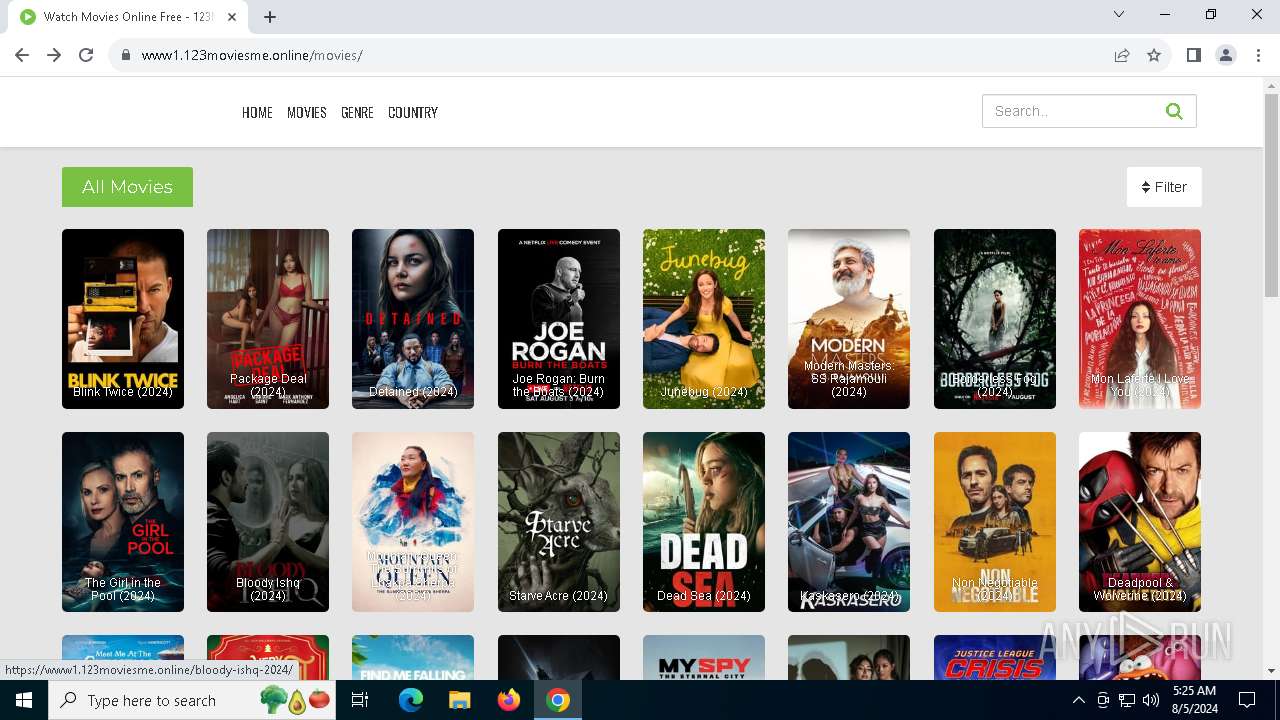Open Mountain Queen movie poster
1280x720 pixels.
[413, 522]
